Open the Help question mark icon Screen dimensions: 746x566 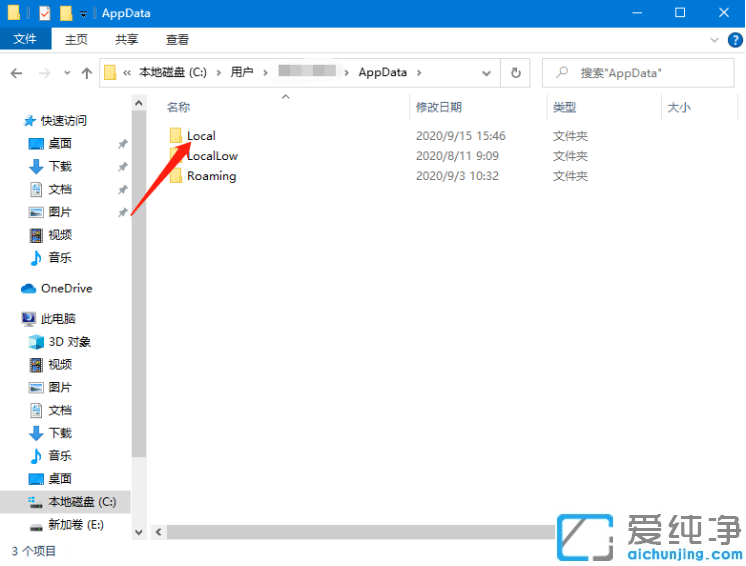click(735, 40)
